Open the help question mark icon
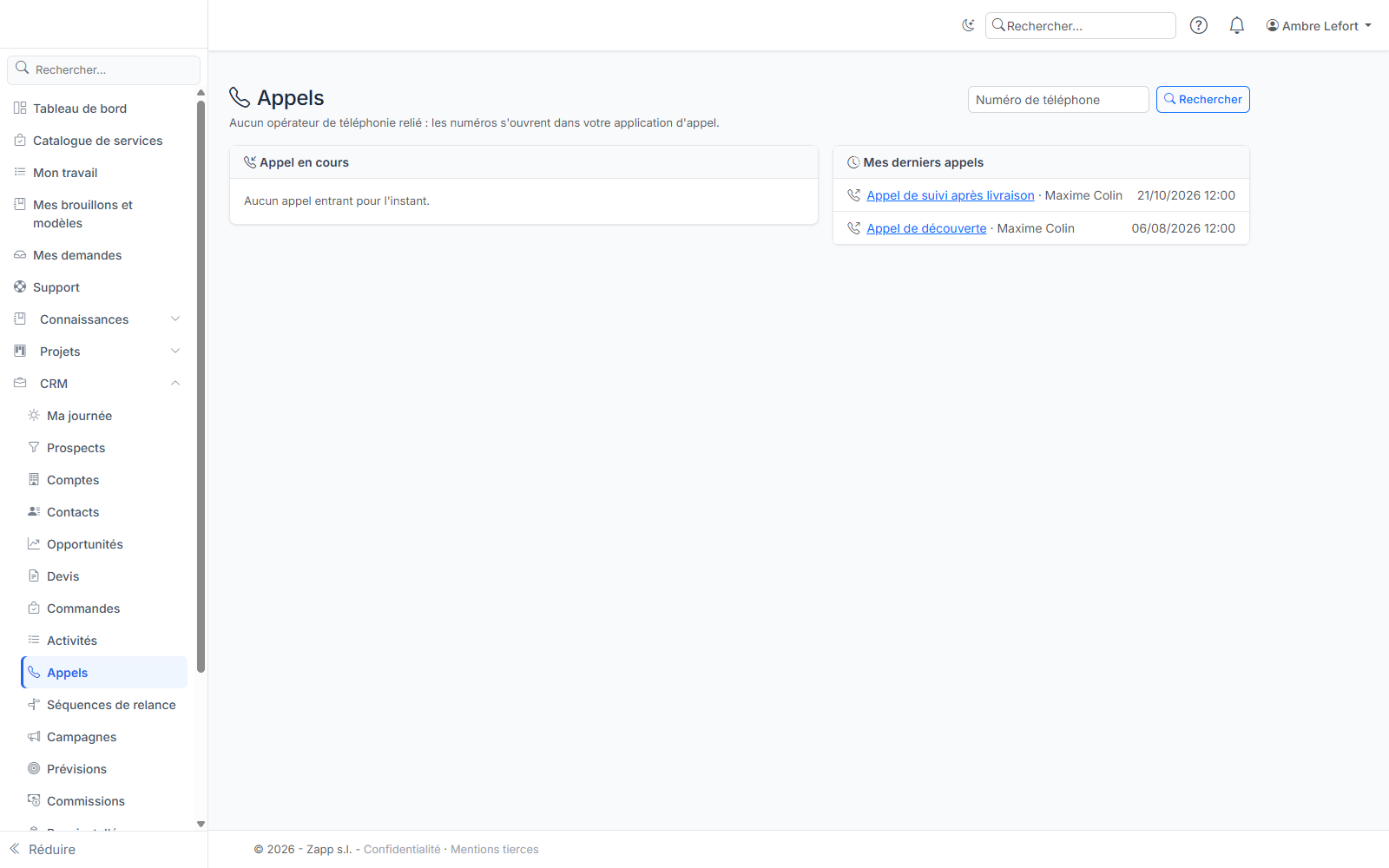1389x868 pixels. point(1199,25)
